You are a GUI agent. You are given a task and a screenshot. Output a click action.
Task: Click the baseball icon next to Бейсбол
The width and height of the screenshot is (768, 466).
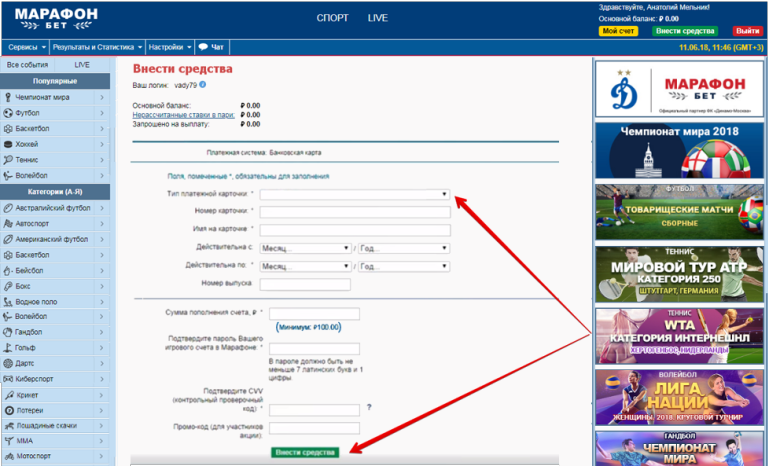[8, 270]
